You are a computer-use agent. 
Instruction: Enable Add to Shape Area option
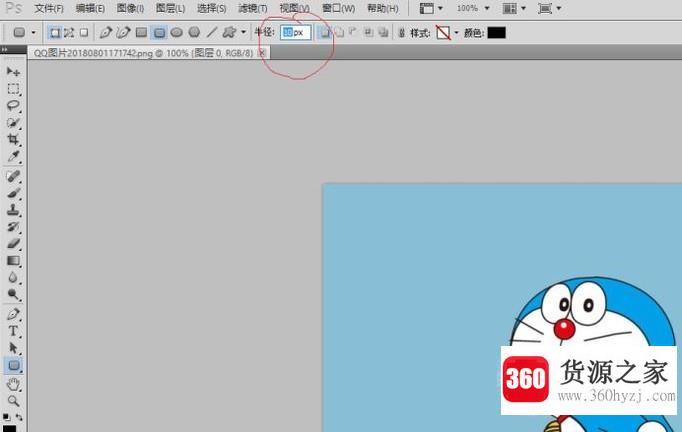point(339,33)
